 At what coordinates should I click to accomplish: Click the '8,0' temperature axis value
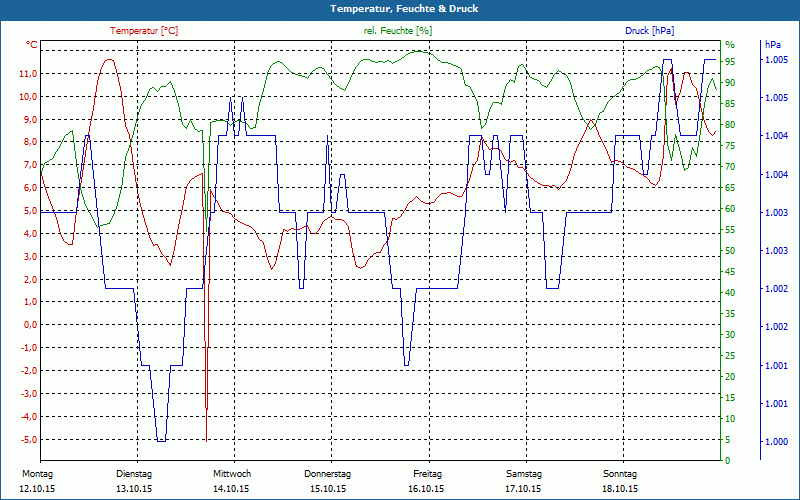point(30,142)
